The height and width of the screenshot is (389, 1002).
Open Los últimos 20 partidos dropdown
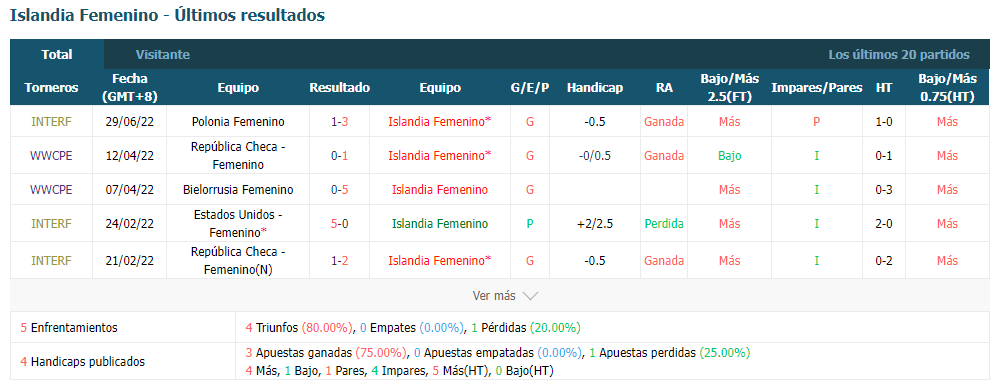pos(898,55)
